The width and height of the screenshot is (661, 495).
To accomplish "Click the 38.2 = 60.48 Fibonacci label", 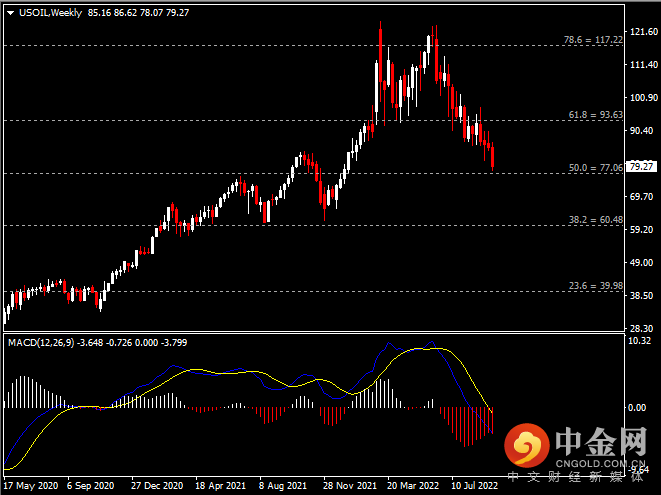I will point(596,220).
